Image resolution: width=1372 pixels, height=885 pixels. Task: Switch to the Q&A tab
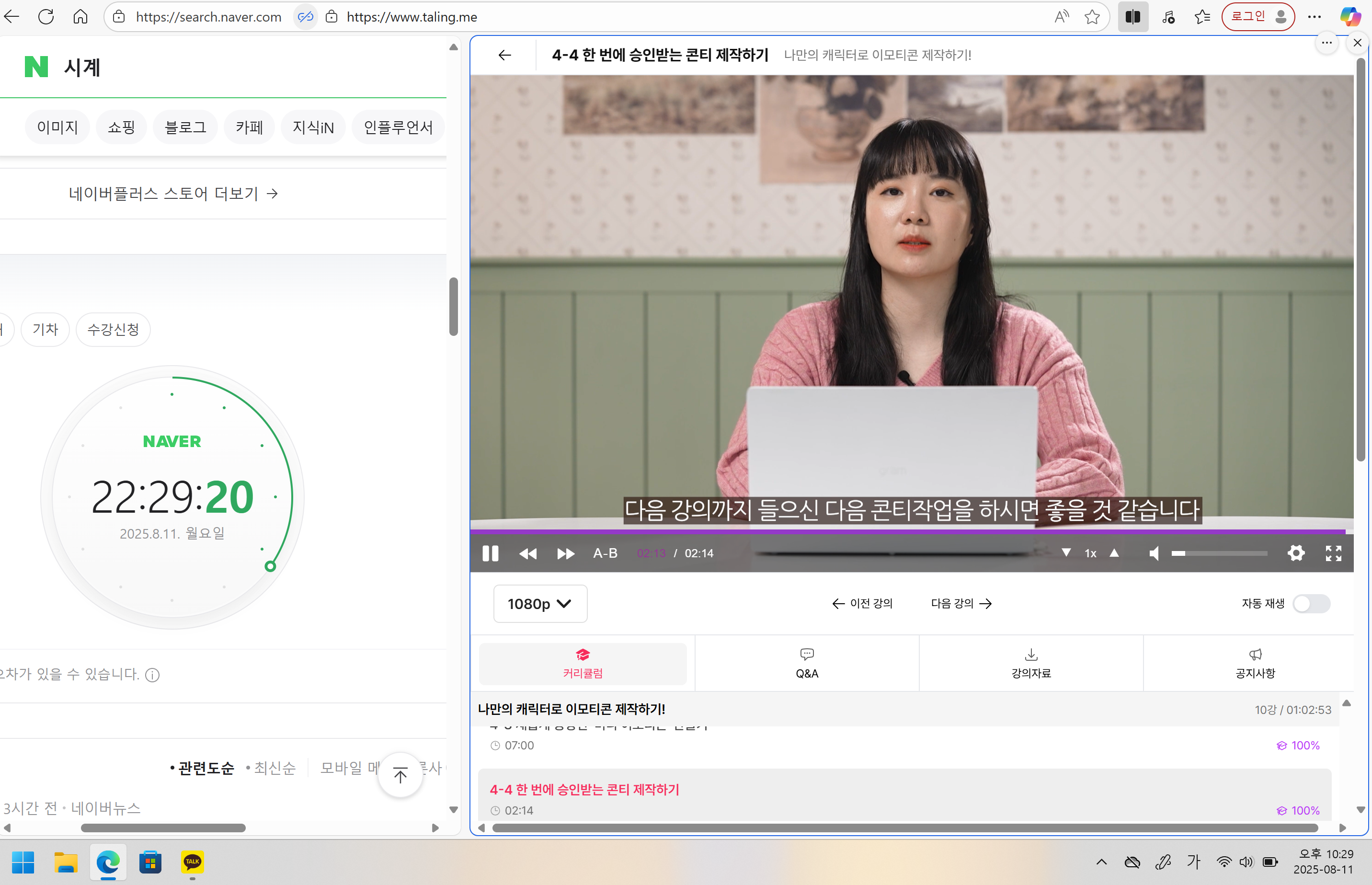coord(807,664)
